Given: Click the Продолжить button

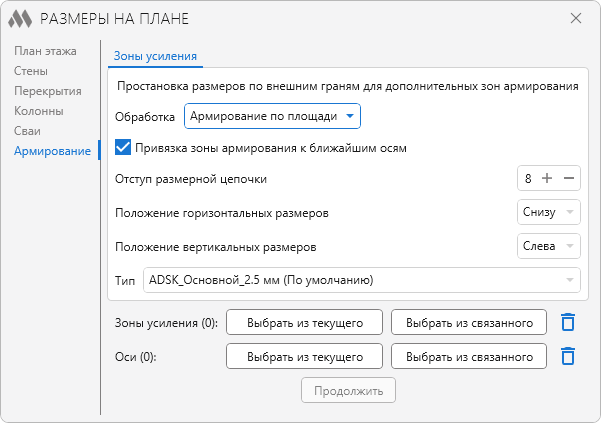Looking at the screenshot, I should 348,390.
